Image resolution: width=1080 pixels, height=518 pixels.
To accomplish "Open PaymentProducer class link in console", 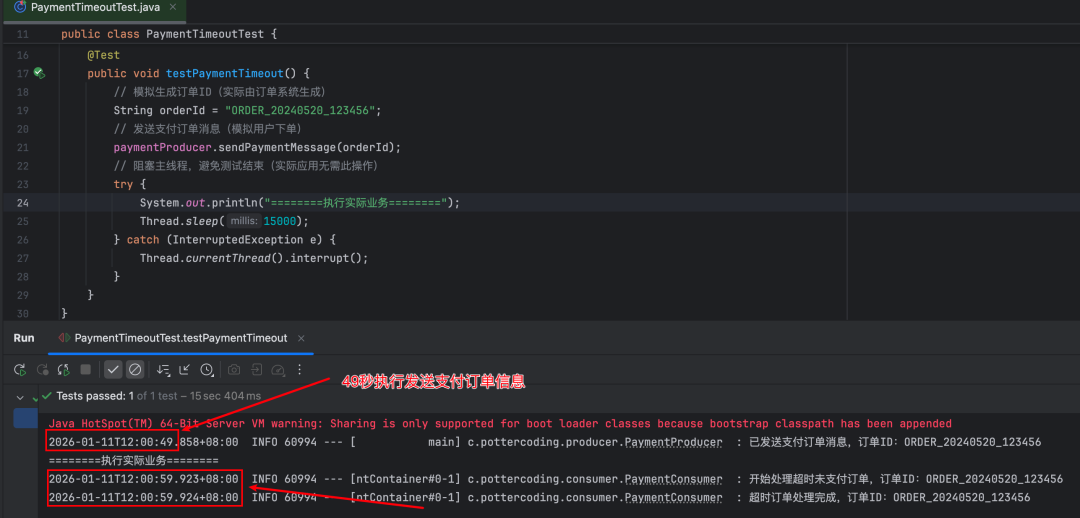I will tap(674, 442).
